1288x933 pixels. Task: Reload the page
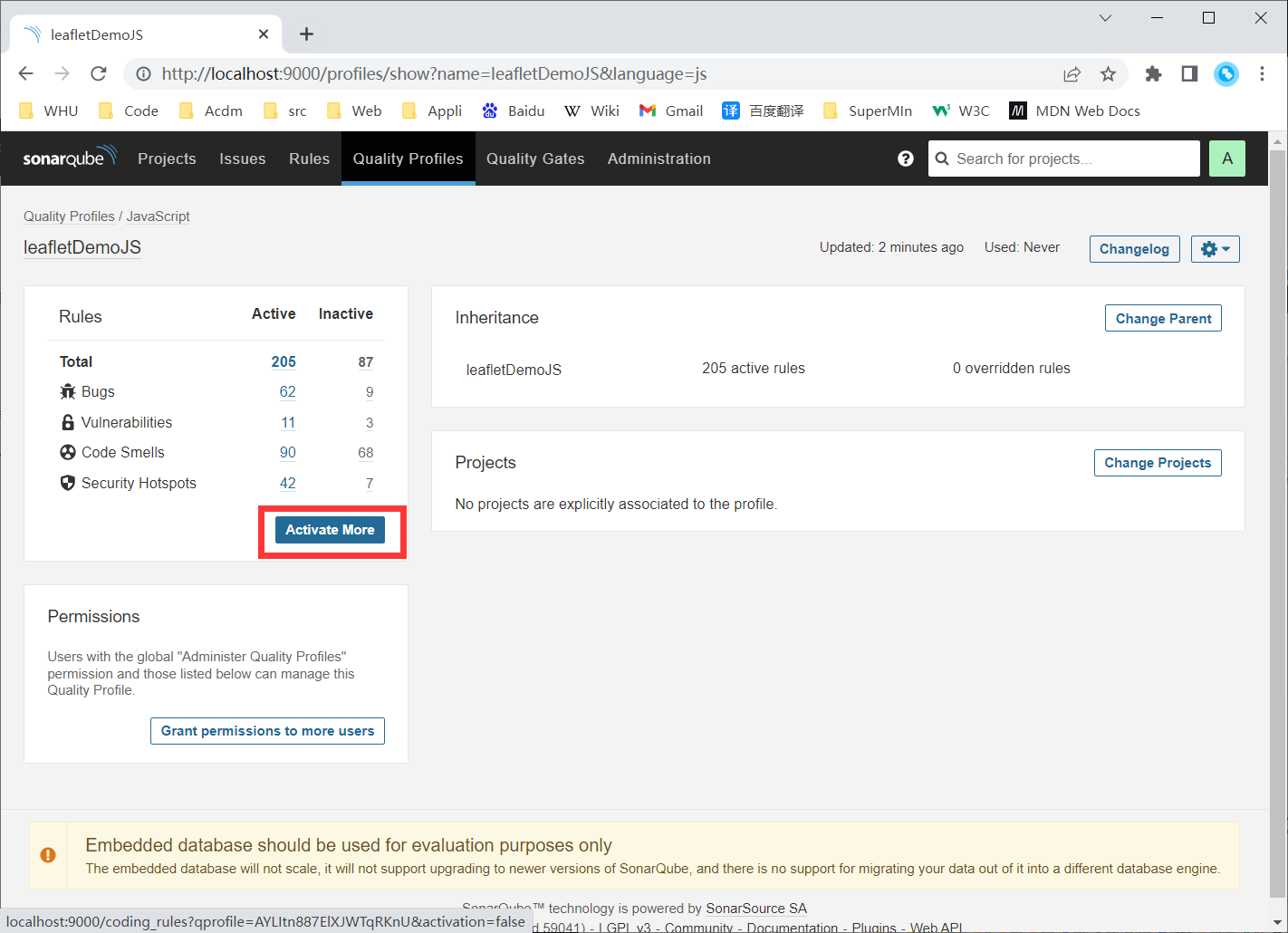(99, 73)
